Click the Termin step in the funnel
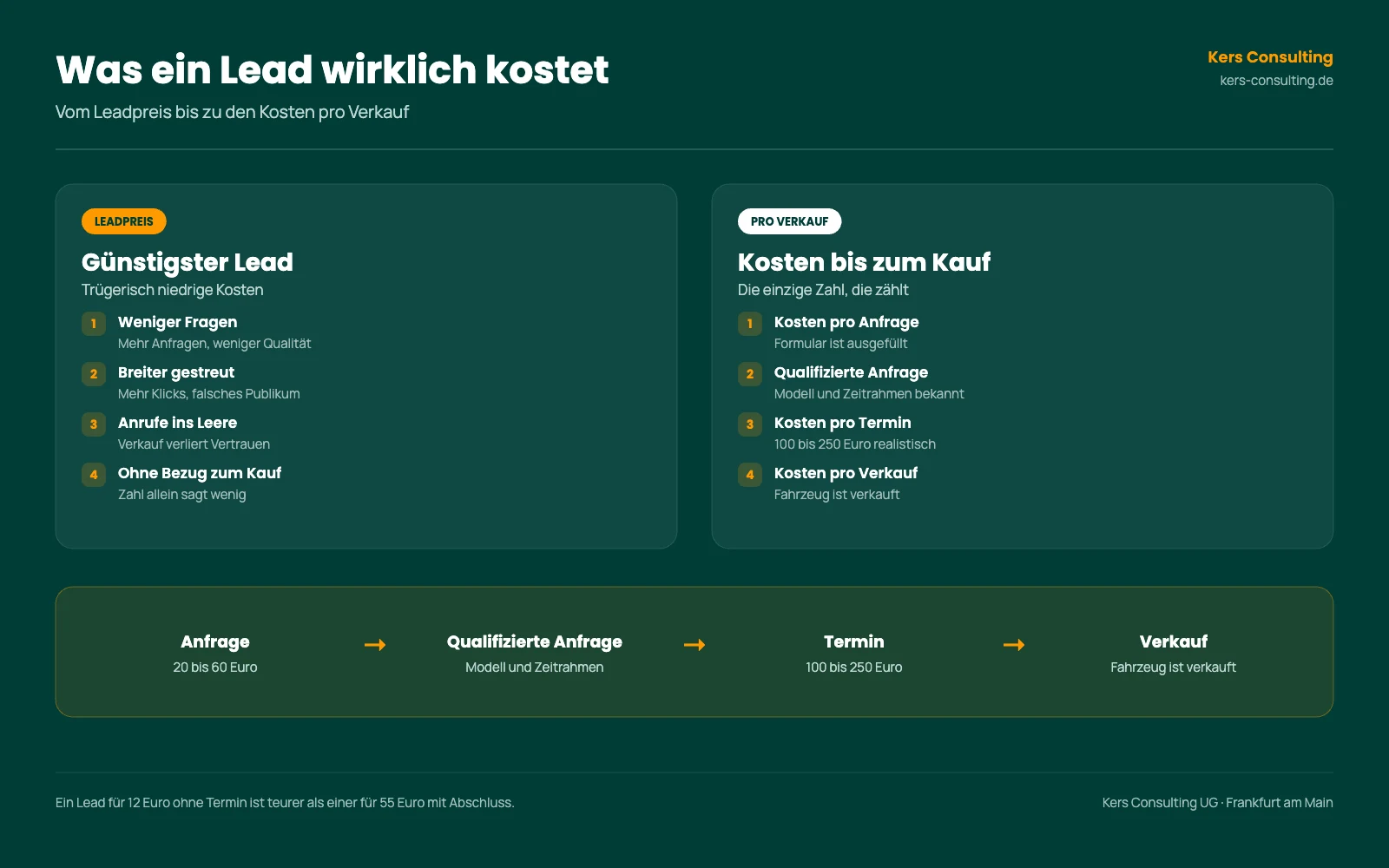Screen dimensions: 1389x868 pos(854,641)
